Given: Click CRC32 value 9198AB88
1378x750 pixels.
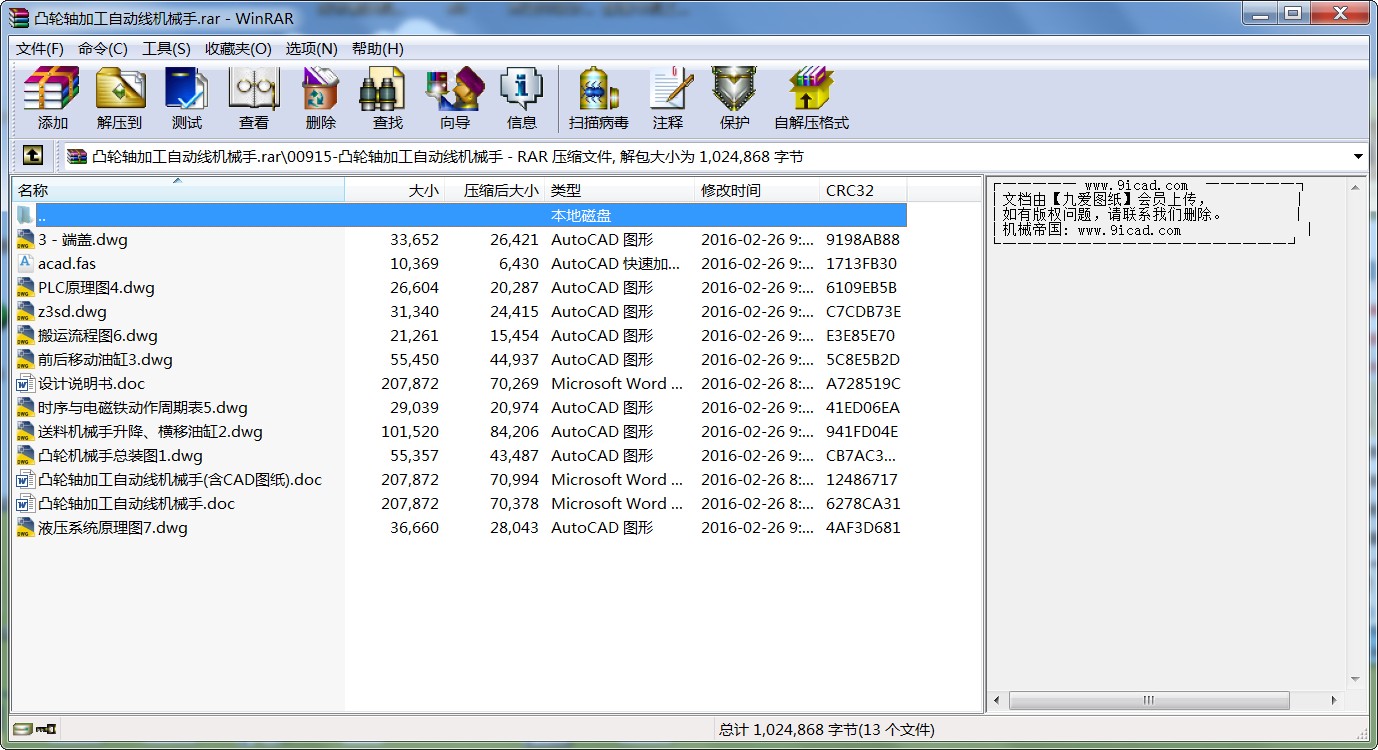Looking at the screenshot, I should (863, 239).
